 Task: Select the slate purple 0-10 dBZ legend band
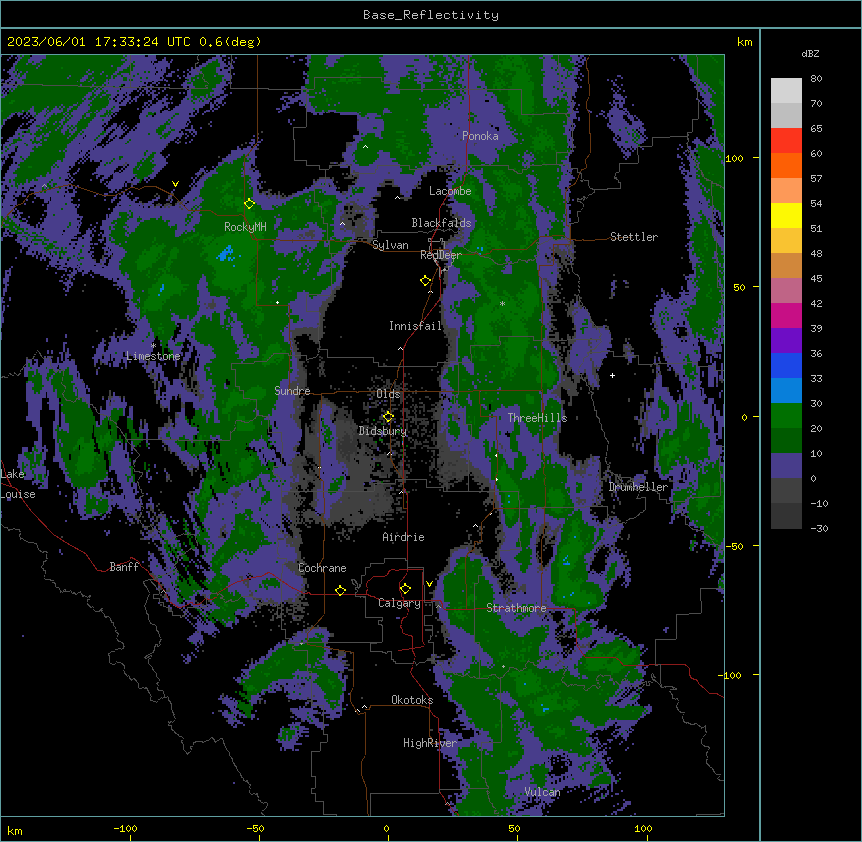(786, 466)
